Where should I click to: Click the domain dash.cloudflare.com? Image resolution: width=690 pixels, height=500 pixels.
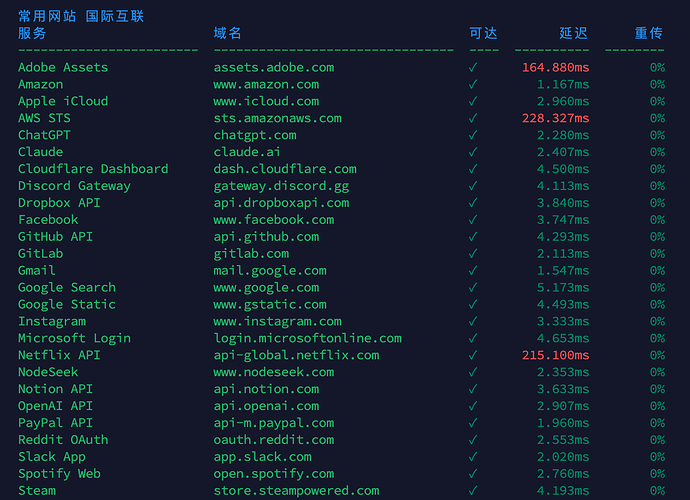285,169
